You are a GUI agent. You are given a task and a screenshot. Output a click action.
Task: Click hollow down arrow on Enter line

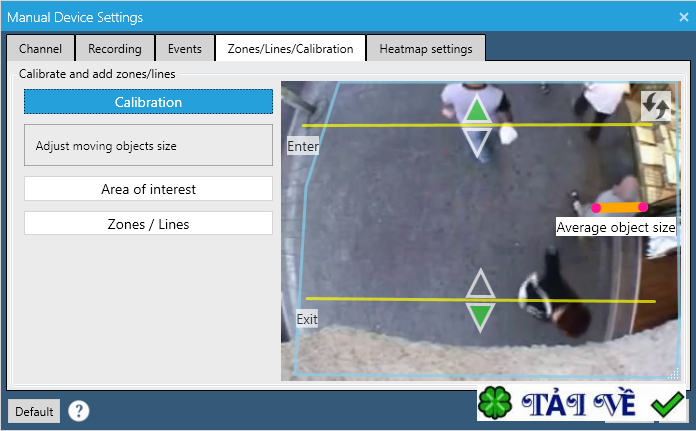(x=477, y=142)
